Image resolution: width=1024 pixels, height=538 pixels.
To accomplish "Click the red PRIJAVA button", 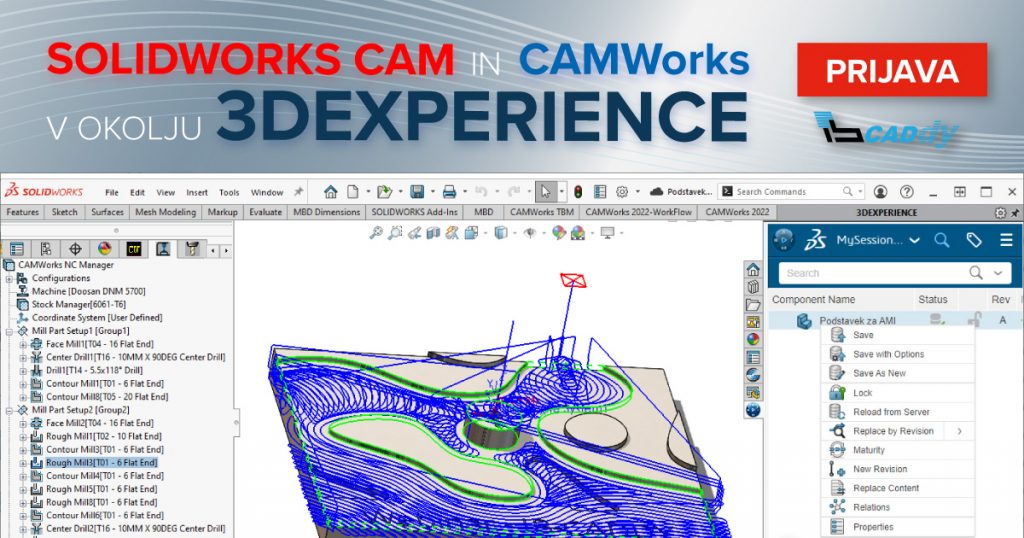I will tap(891, 70).
